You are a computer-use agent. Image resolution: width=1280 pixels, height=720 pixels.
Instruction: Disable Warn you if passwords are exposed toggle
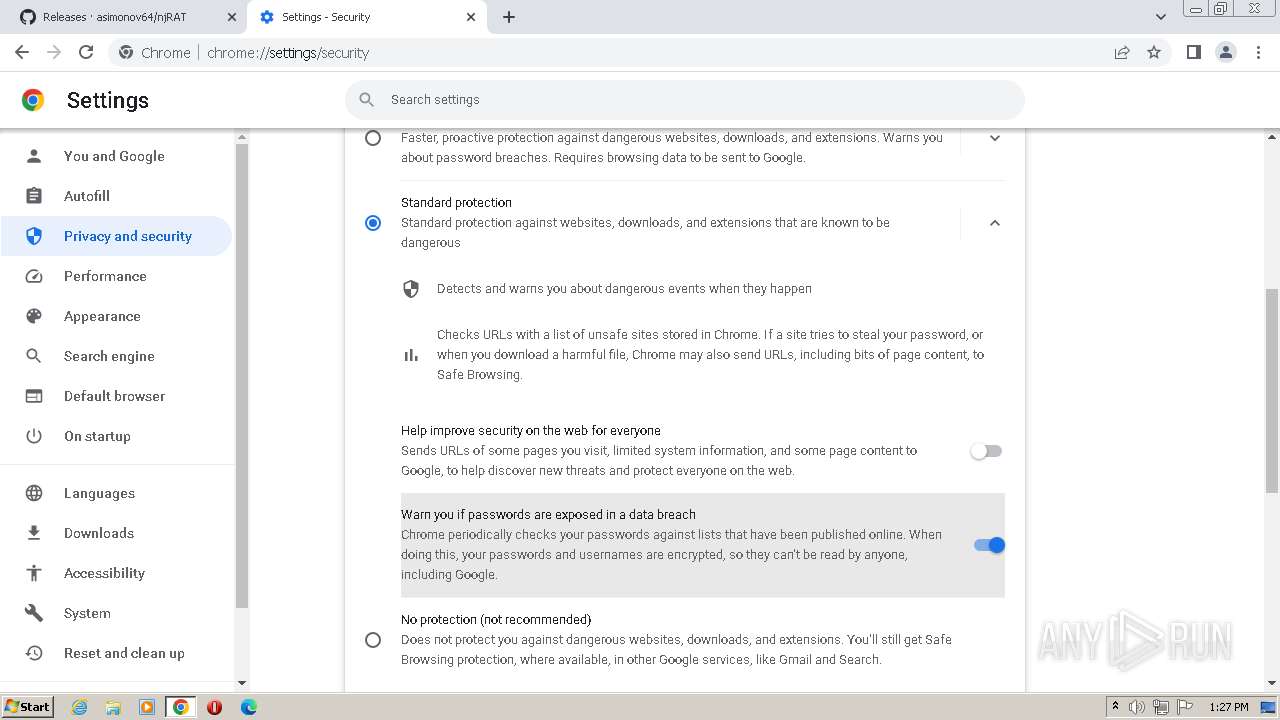(989, 545)
